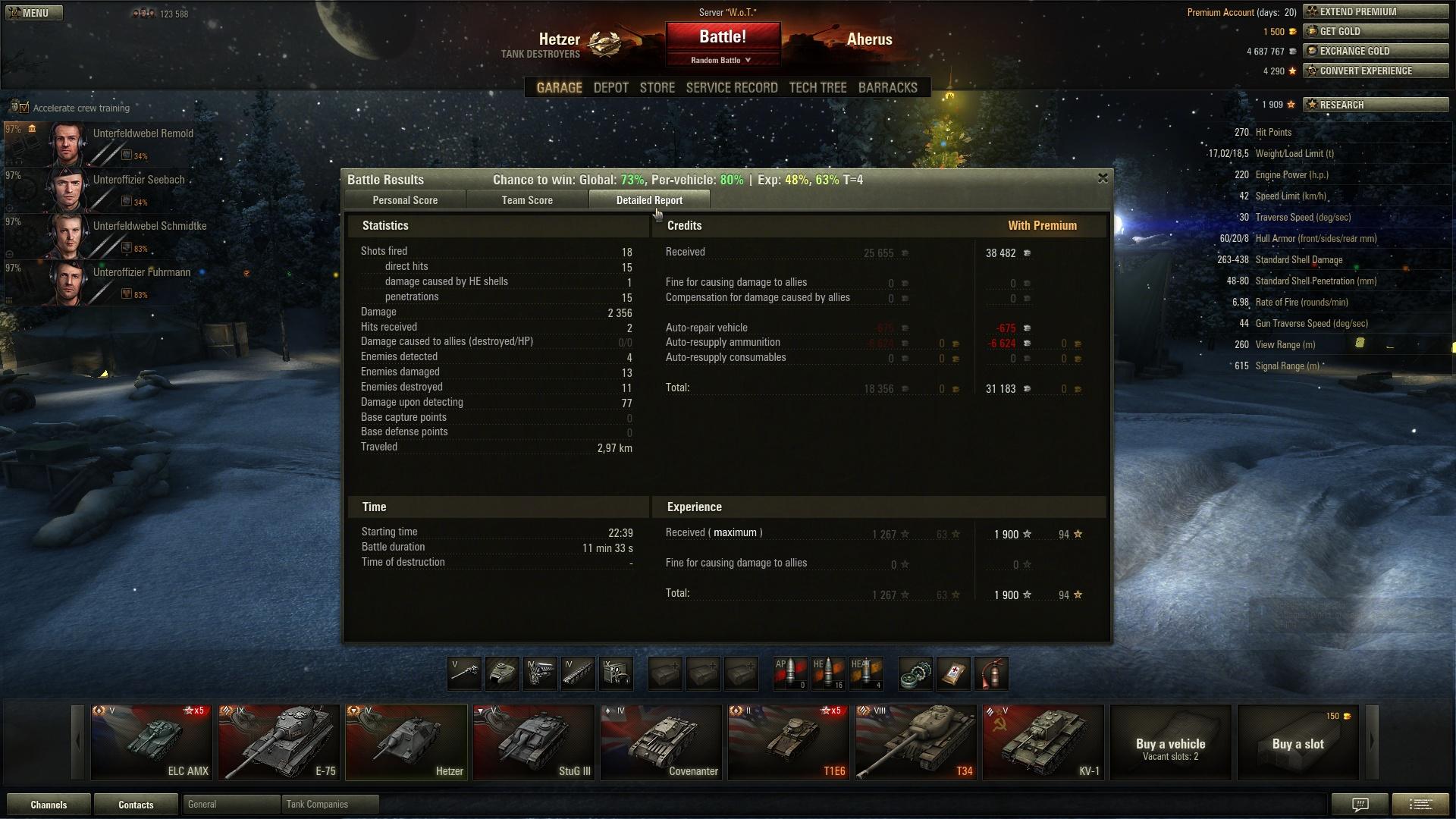This screenshot has height=819, width=1456.
Task: Click the 'Auto-resupply ammunition' credits row
Action: point(874,343)
